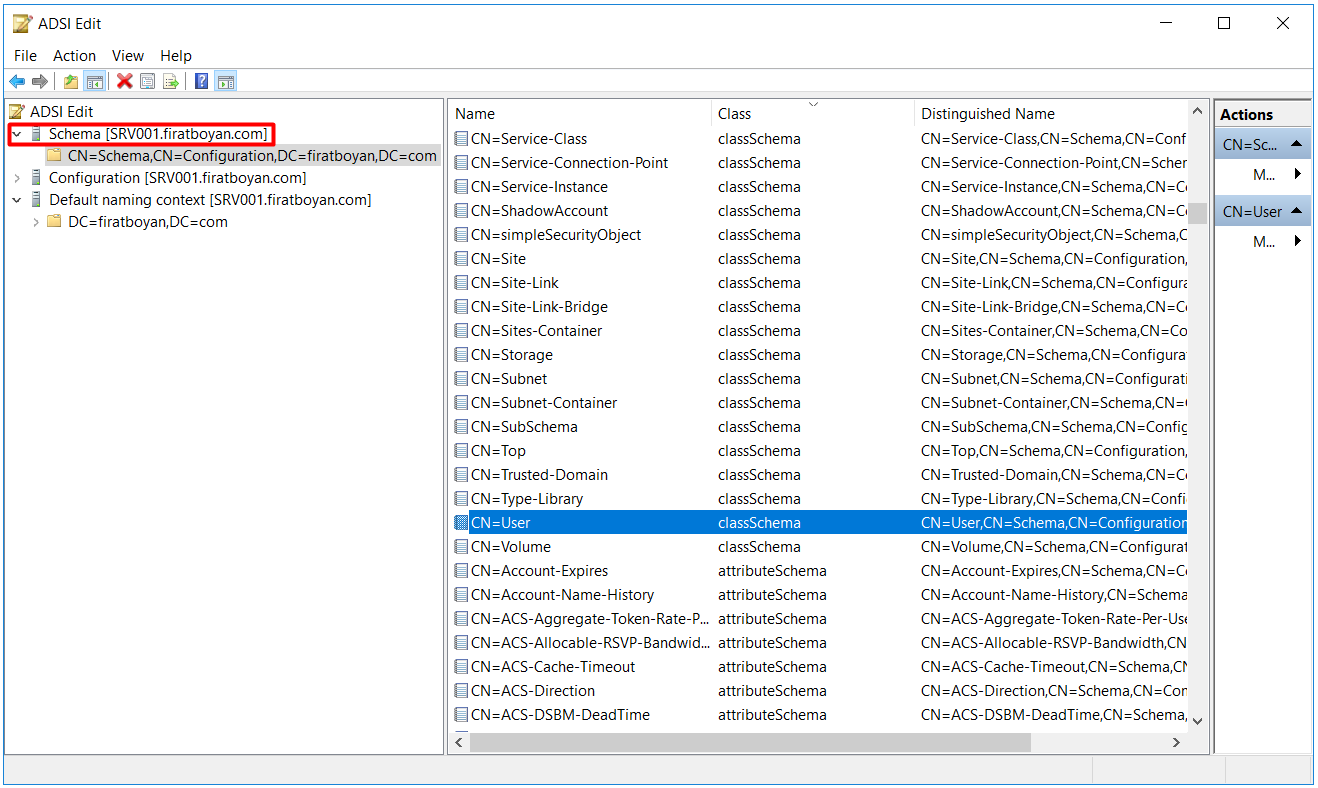Collapse the CN=Sc... section in Actions pane
The image size is (1318, 788).
1296,144
